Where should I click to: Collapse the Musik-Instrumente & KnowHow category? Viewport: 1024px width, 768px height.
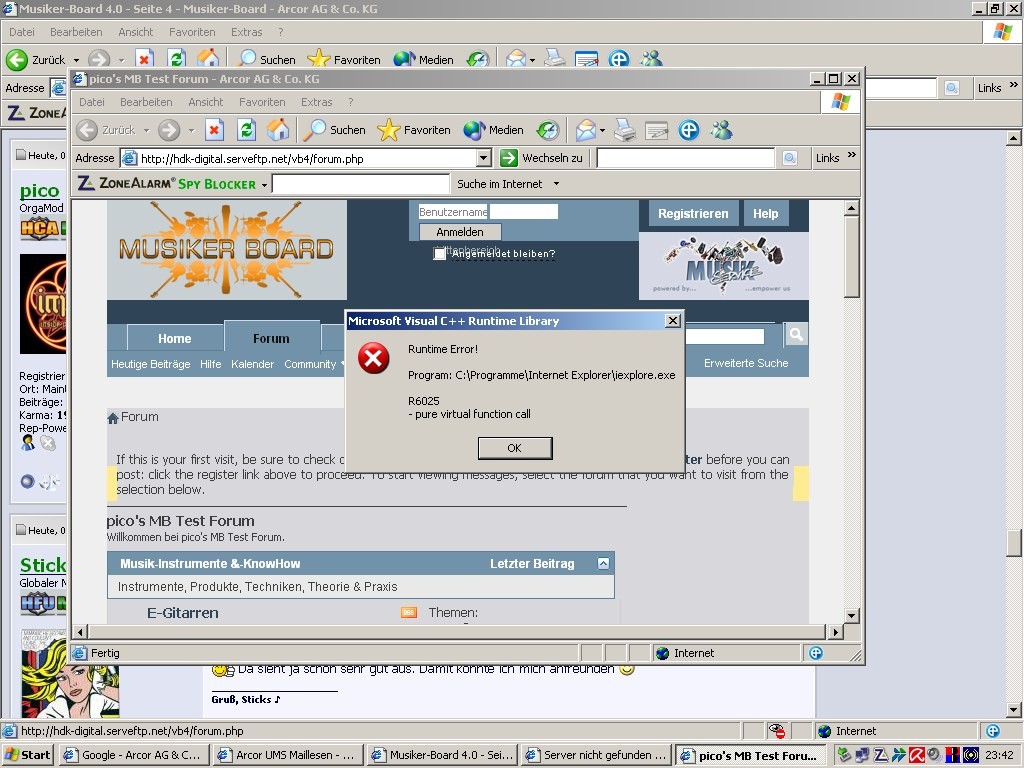point(603,564)
